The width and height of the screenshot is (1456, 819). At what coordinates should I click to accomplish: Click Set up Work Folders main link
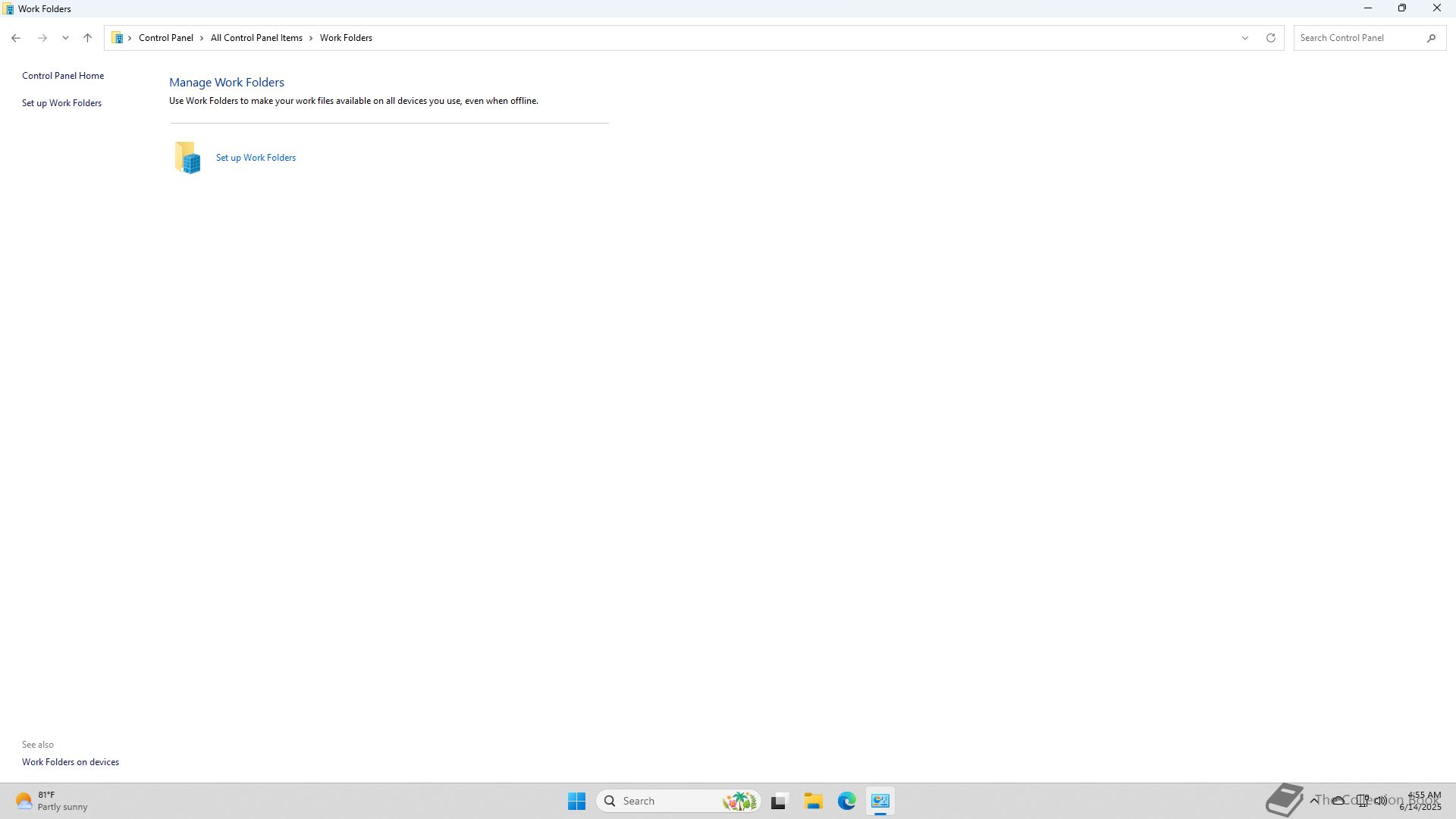pos(256,158)
